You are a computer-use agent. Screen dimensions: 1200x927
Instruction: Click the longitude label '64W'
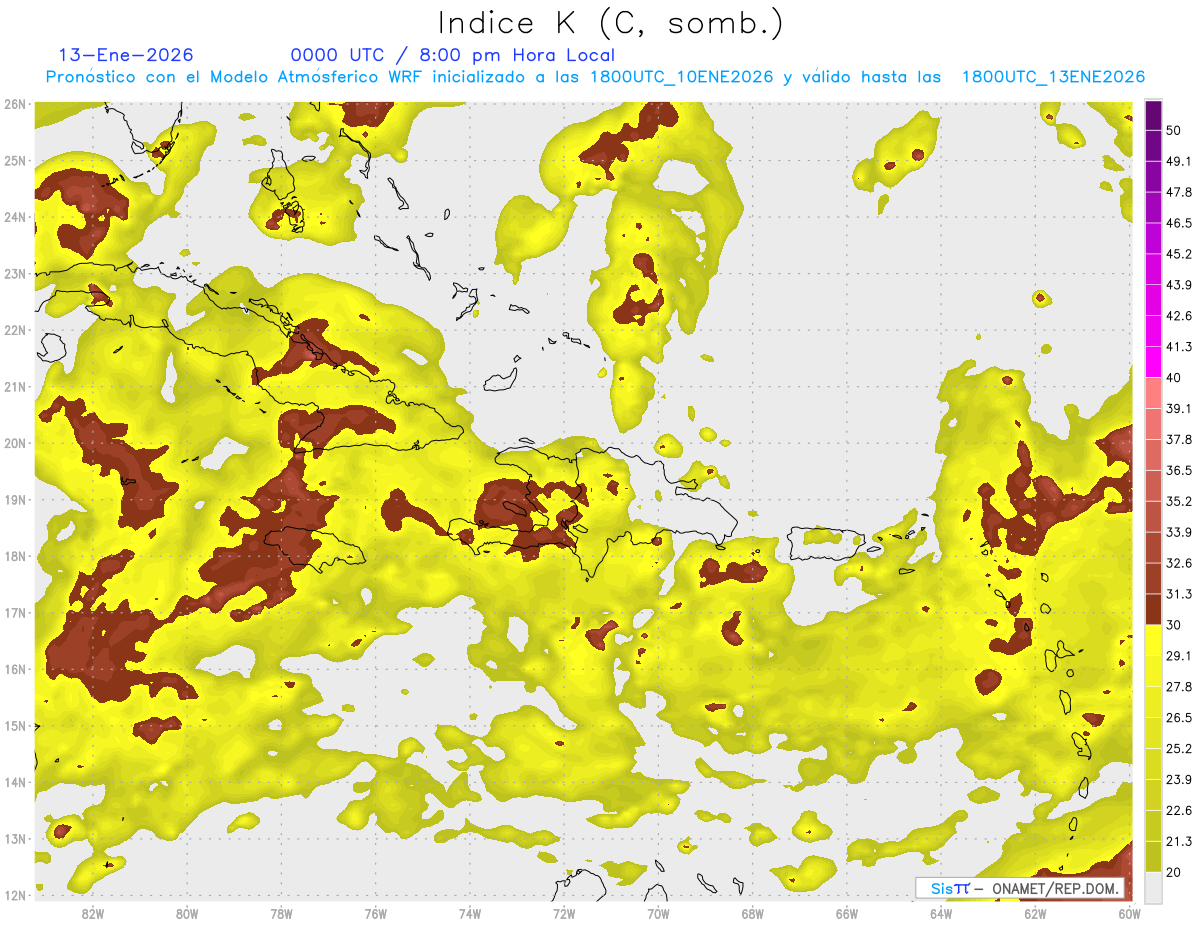[x=940, y=914]
